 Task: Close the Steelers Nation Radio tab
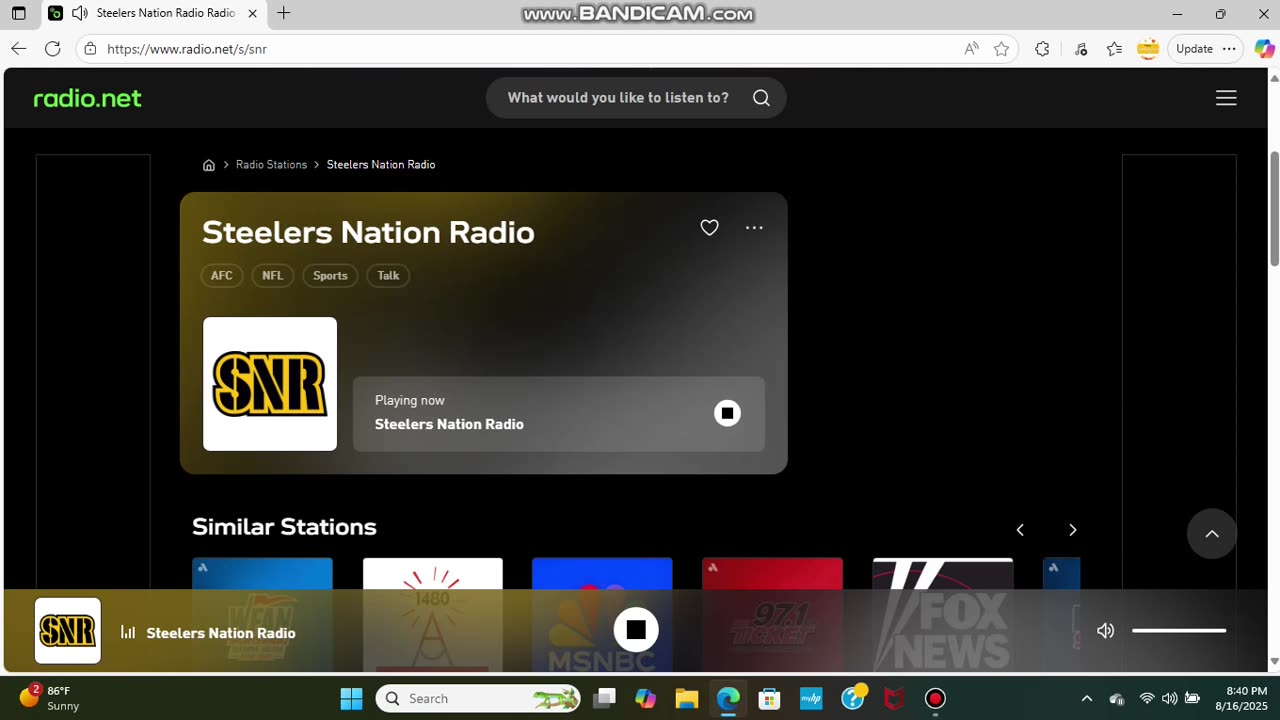(252, 13)
